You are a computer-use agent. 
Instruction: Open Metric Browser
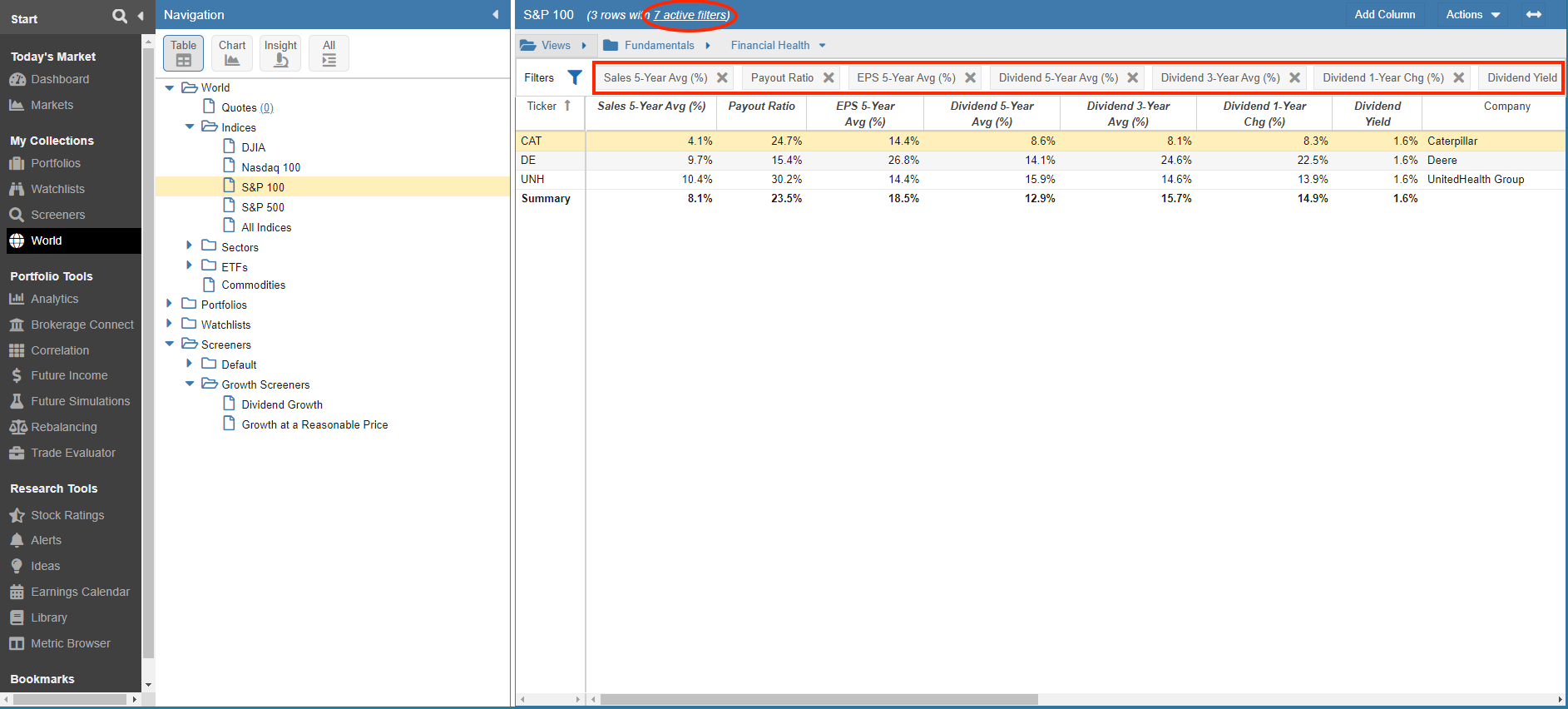tap(71, 643)
